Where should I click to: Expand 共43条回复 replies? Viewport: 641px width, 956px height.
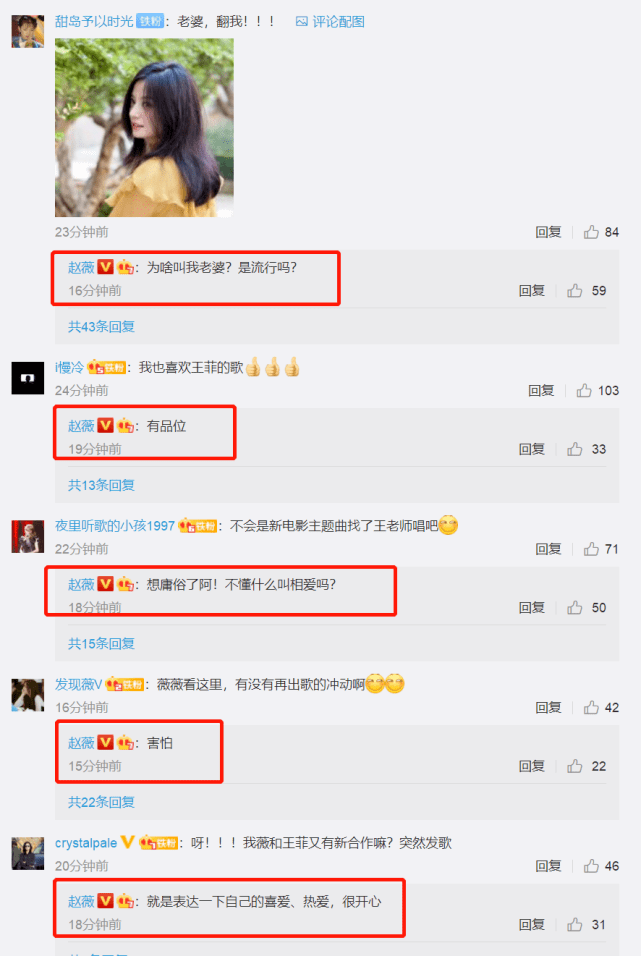tap(101, 327)
